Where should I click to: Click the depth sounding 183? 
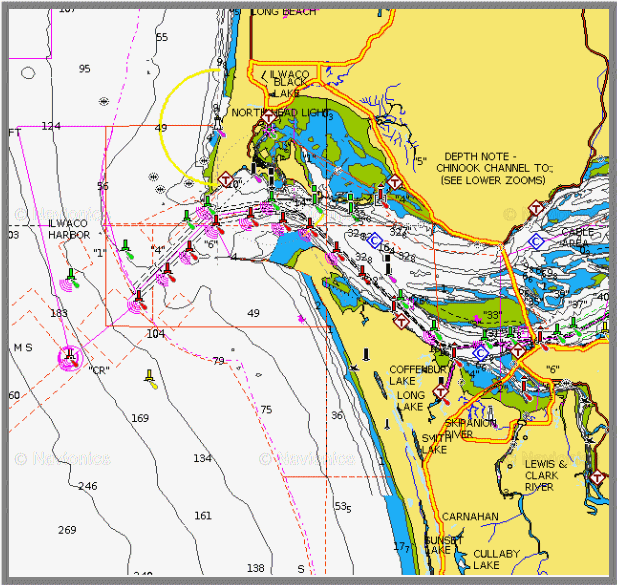coord(59,313)
